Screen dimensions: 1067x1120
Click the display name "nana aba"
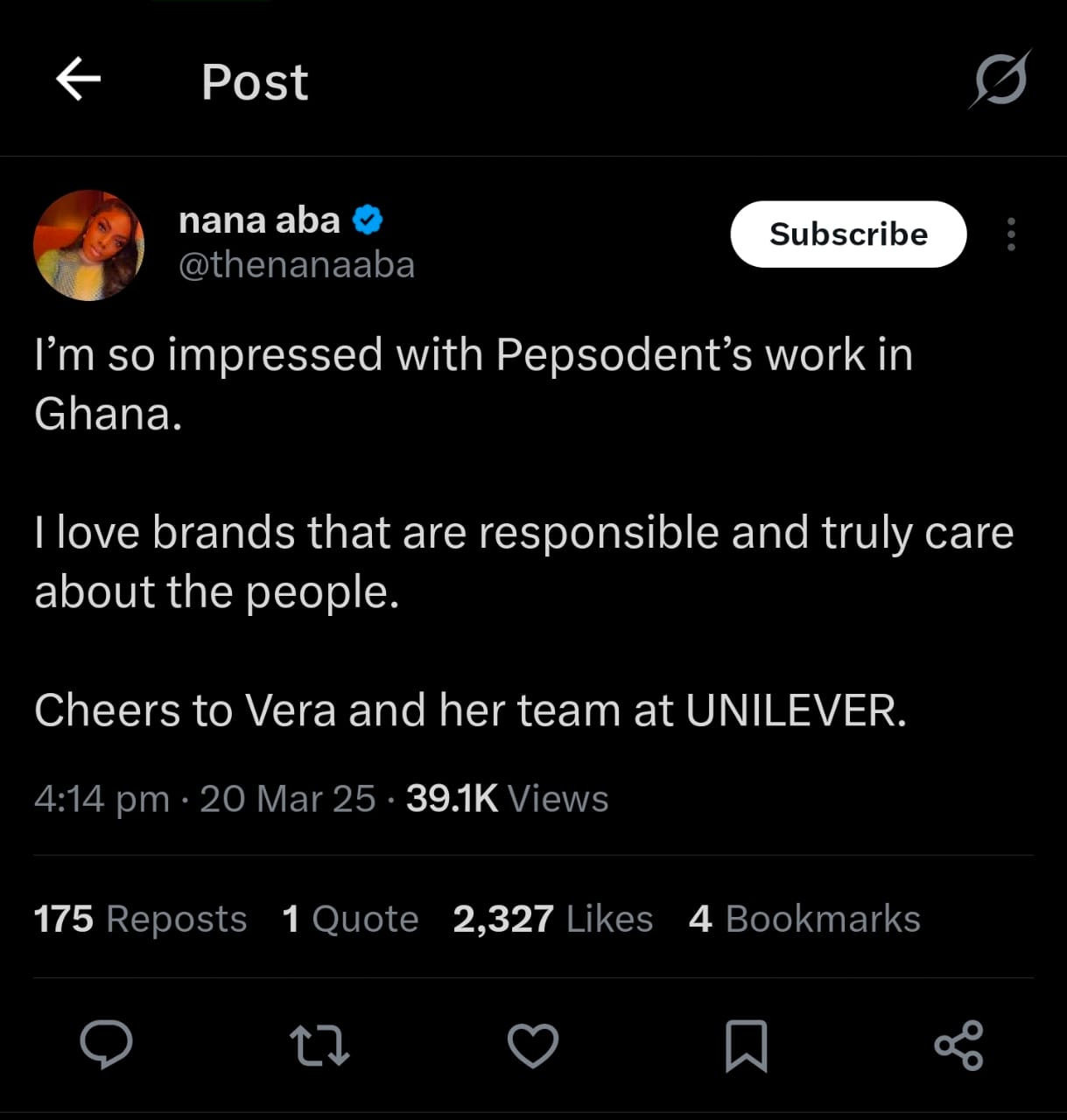[x=259, y=220]
